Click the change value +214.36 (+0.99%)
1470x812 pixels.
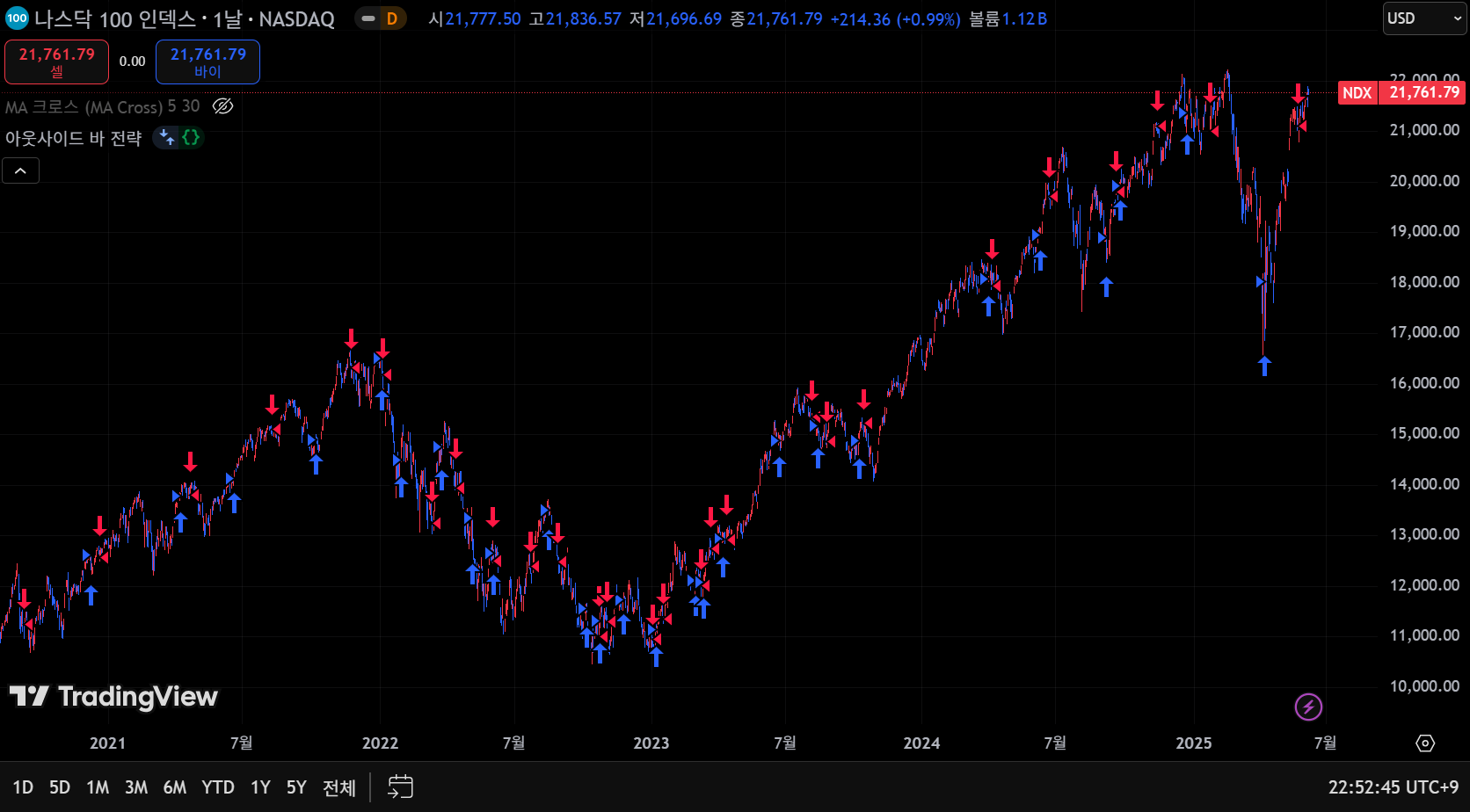coord(895,19)
